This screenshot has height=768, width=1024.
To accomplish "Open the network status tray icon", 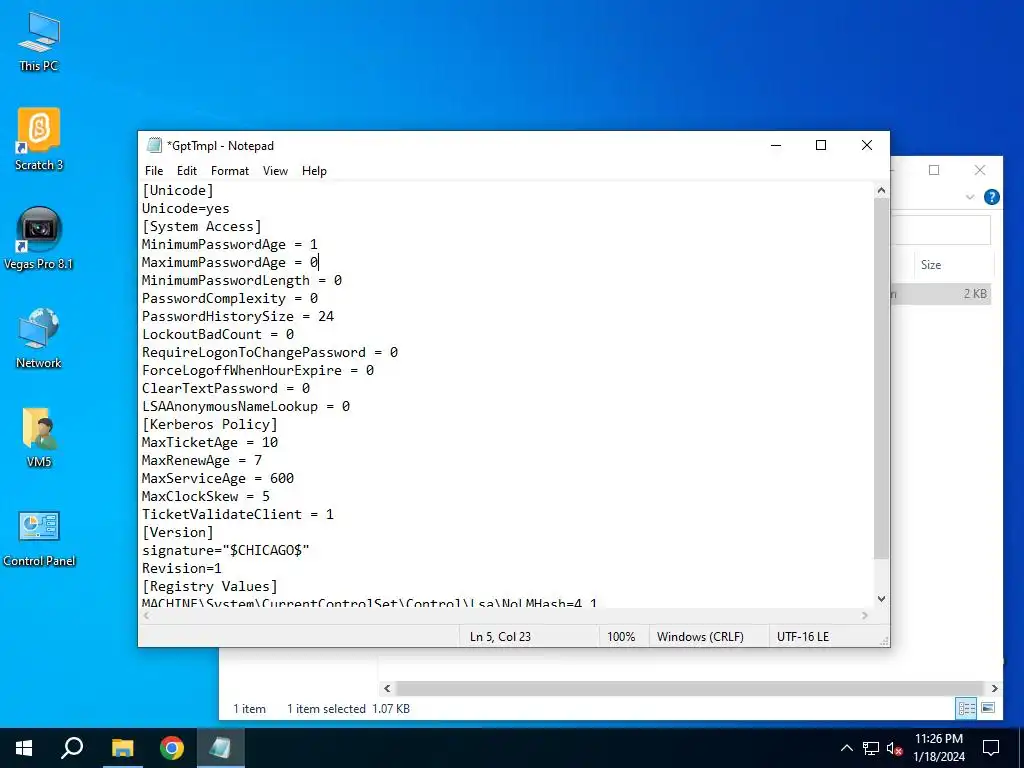I will (x=871, y=748).
